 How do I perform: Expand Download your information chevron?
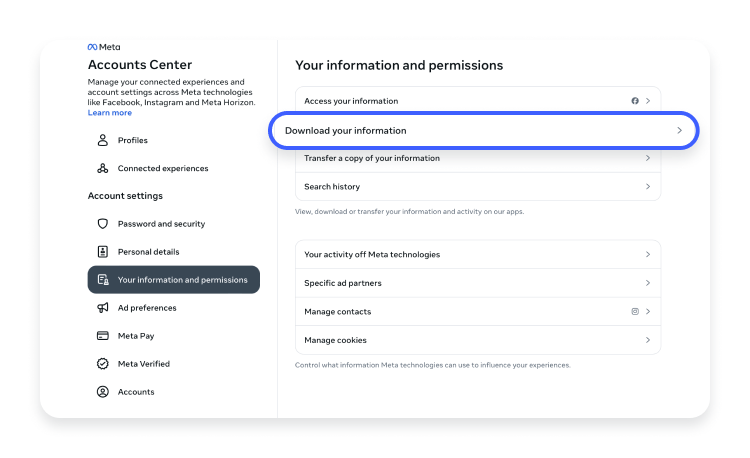(679, 131)
